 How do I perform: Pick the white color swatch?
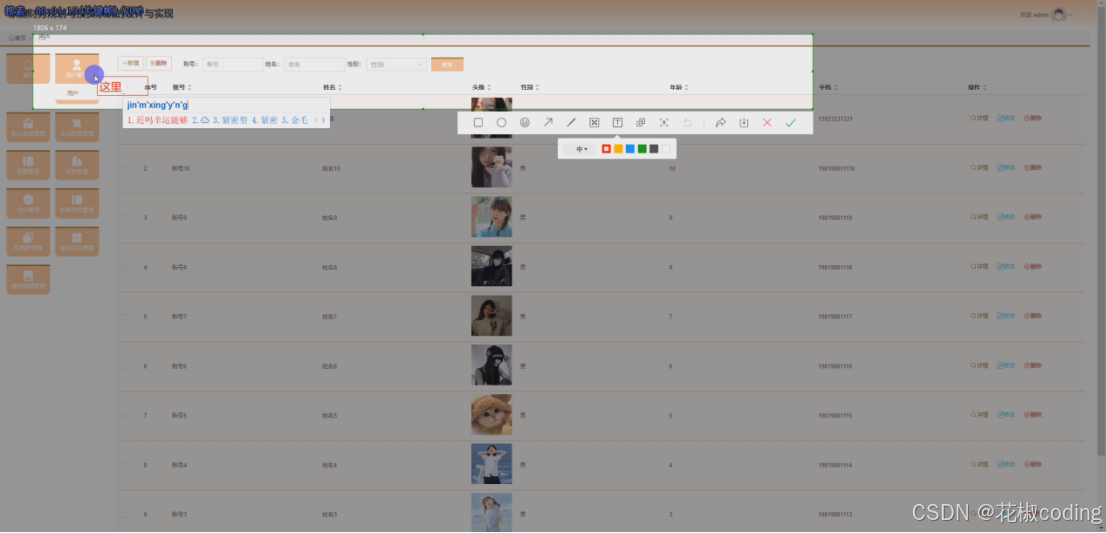pos(666,149)
